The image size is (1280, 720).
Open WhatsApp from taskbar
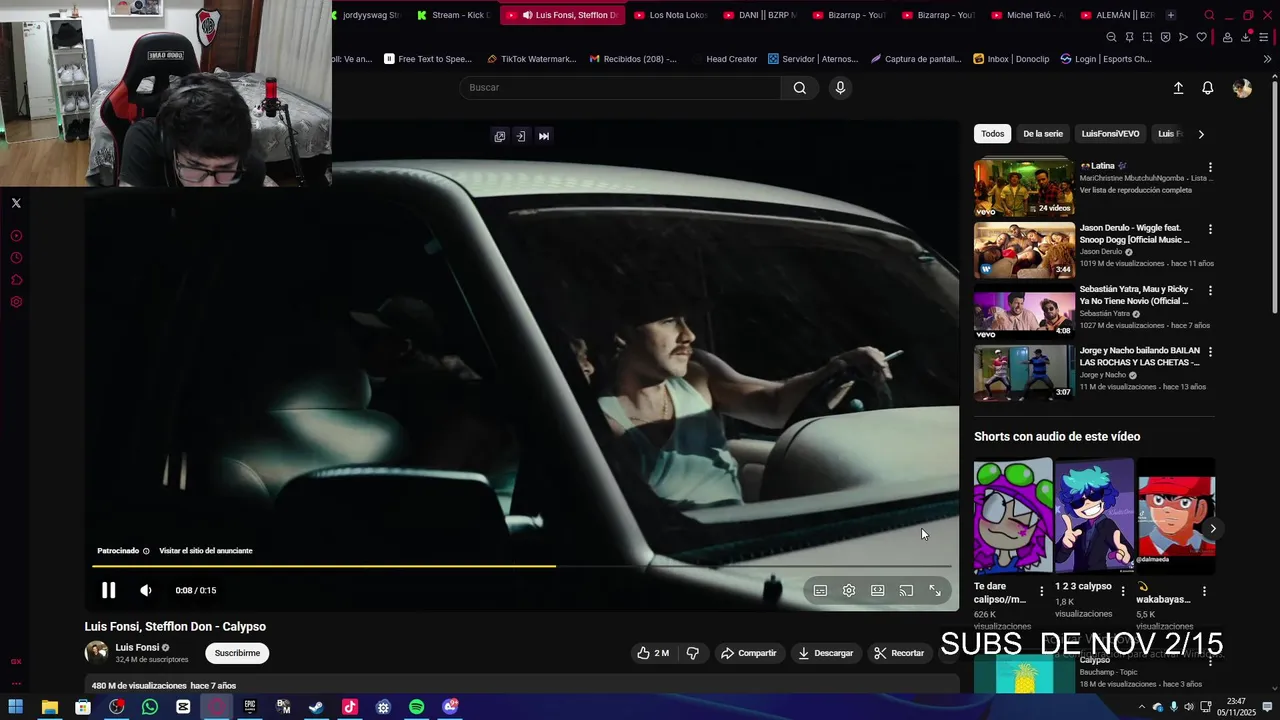pos(150,707)
